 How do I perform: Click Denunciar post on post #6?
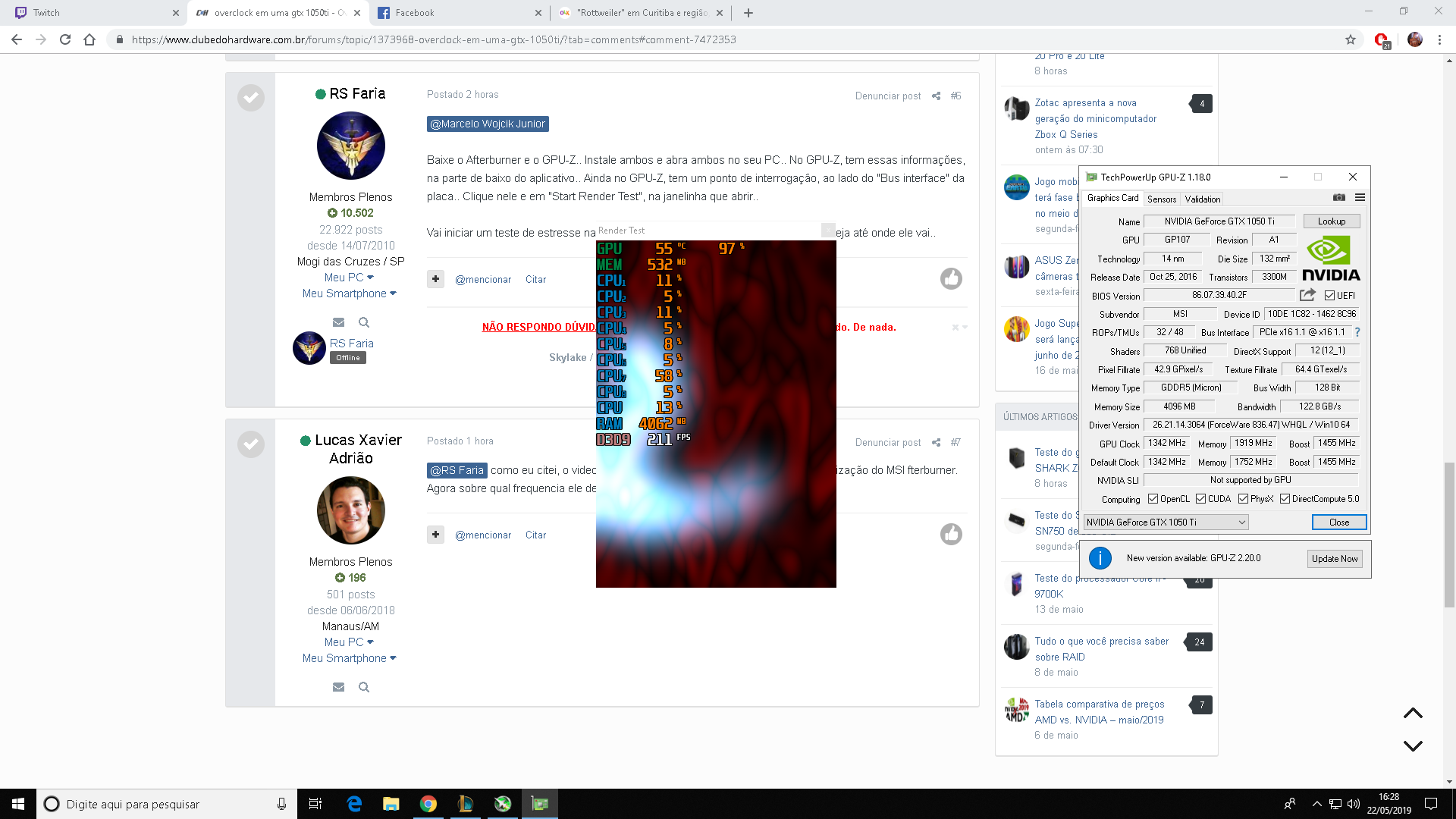[888, 96]
